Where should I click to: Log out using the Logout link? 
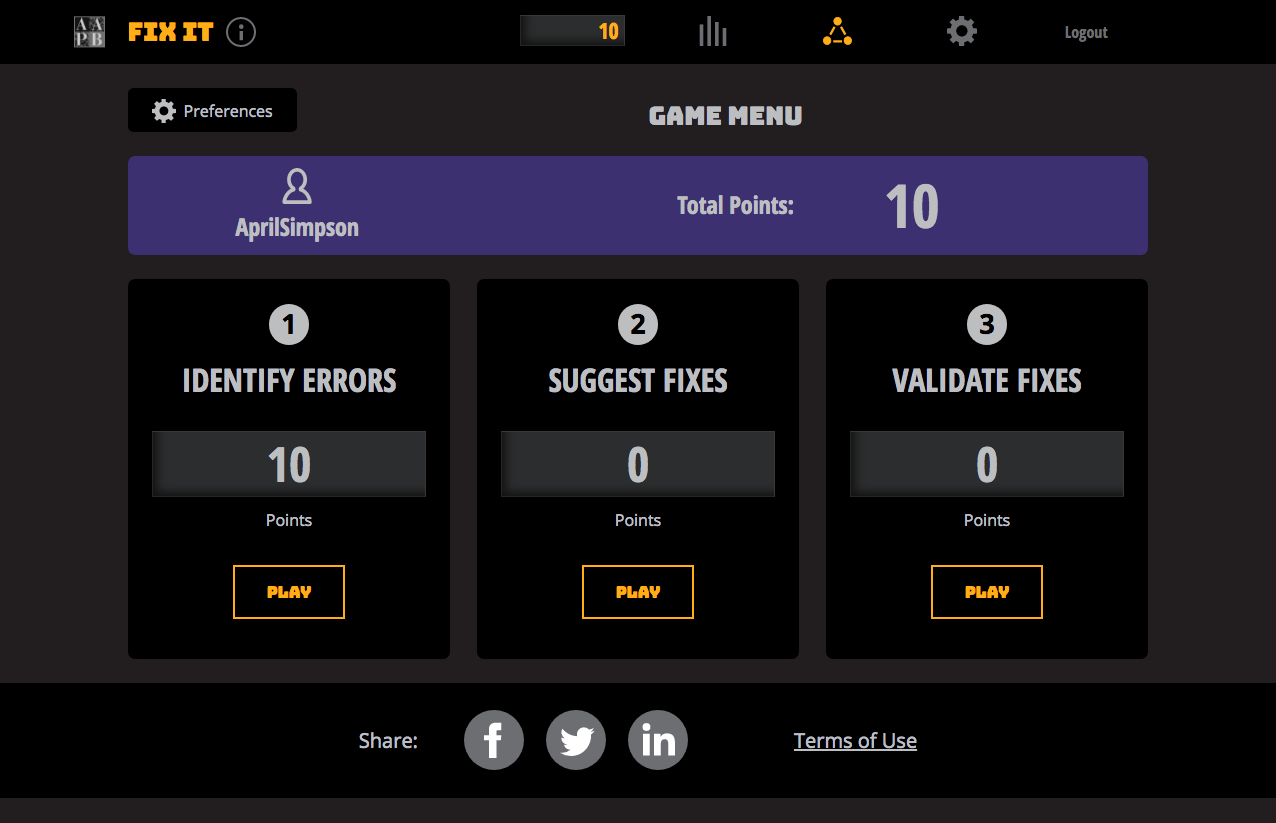tap(1086, 32)
